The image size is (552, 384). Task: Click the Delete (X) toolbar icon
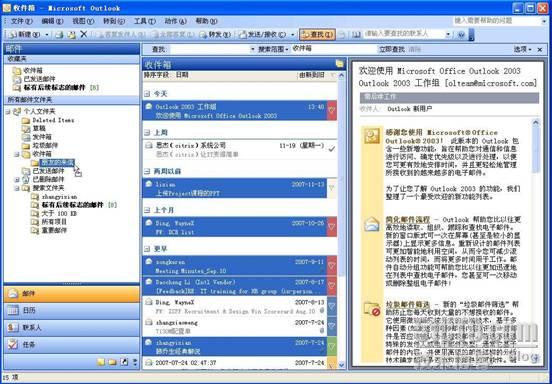click(x=84, y=34)
